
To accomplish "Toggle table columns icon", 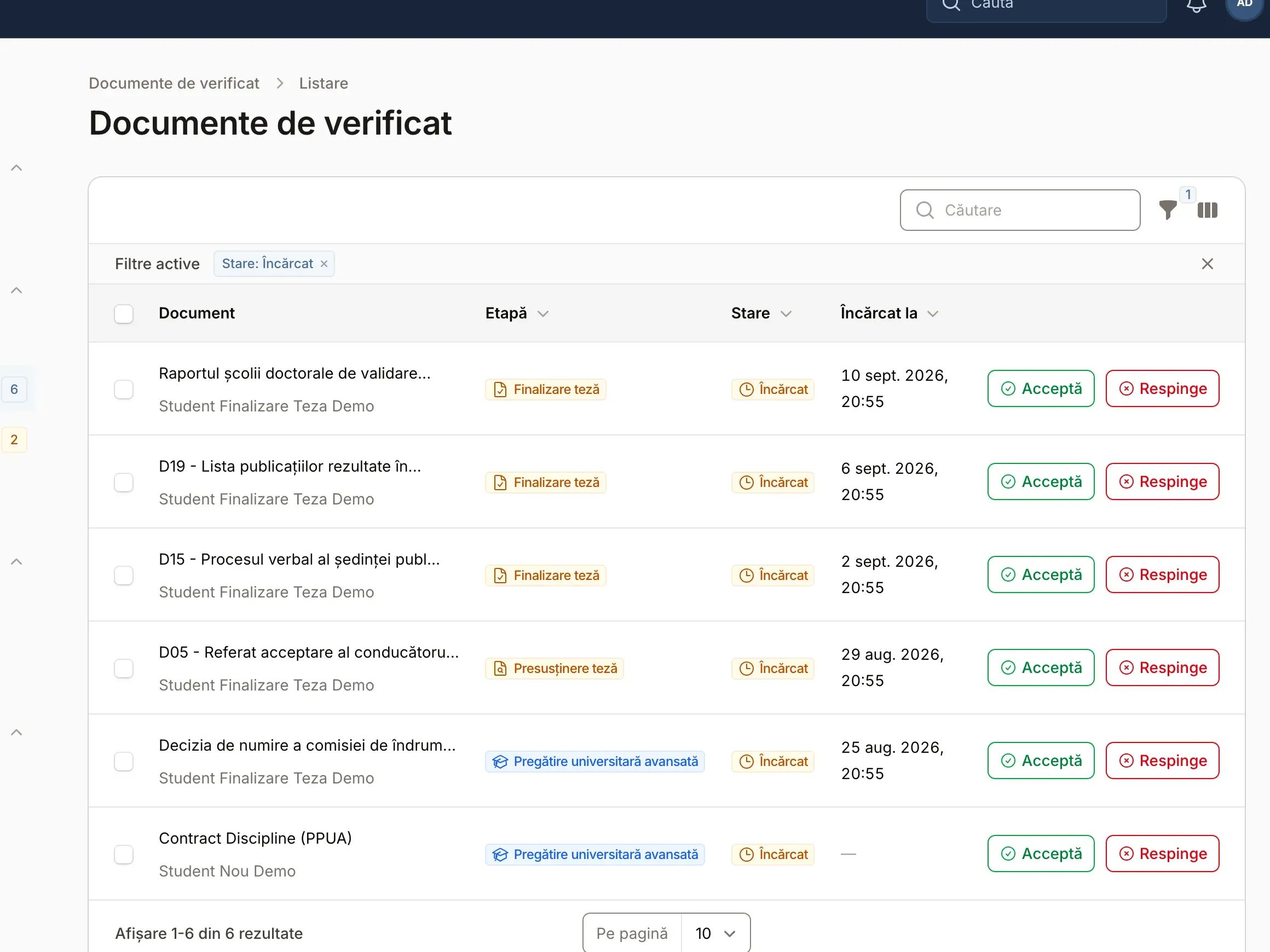I will coord(1207,210).
